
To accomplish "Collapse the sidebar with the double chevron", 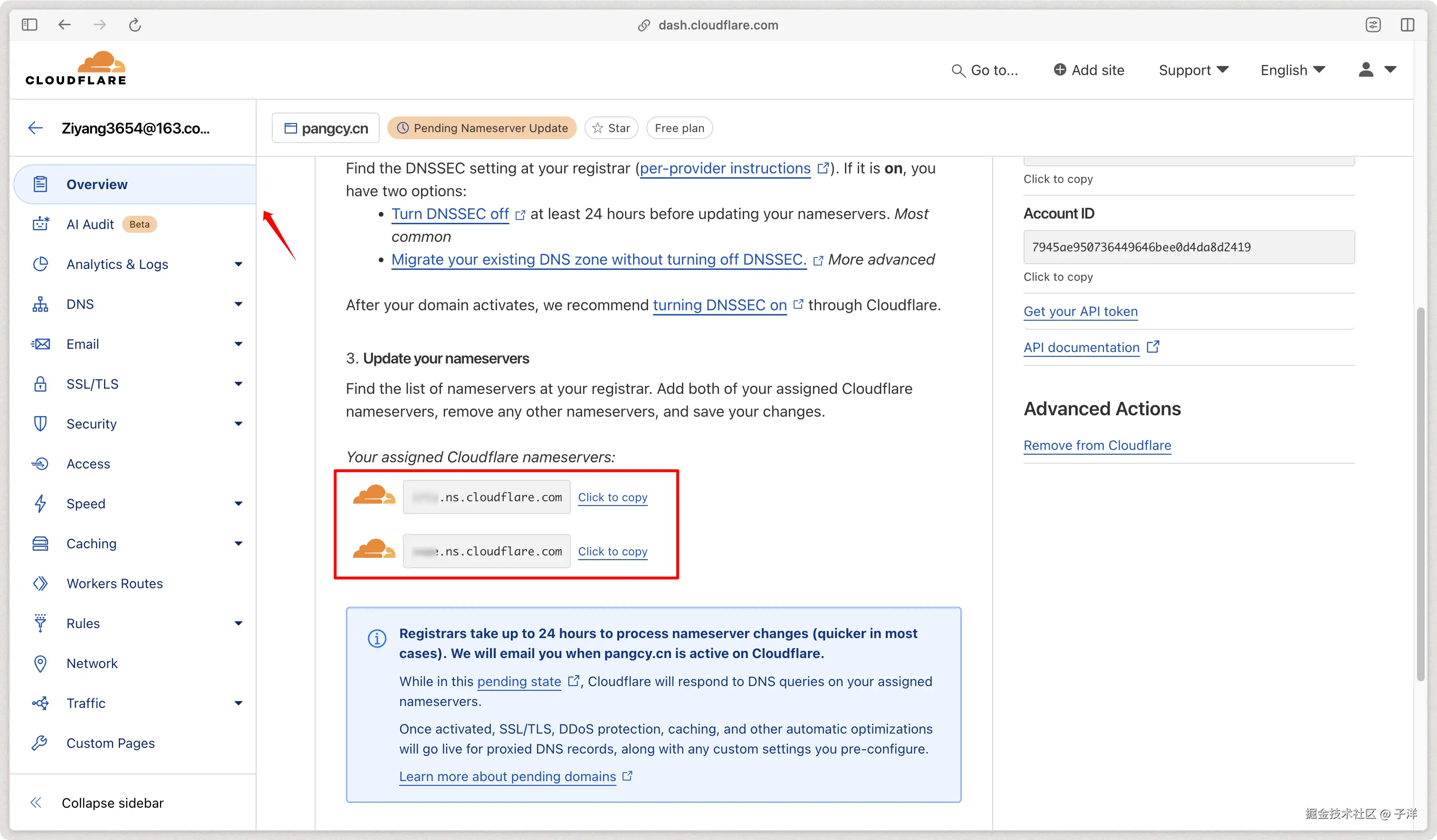I will coord(36,802).
